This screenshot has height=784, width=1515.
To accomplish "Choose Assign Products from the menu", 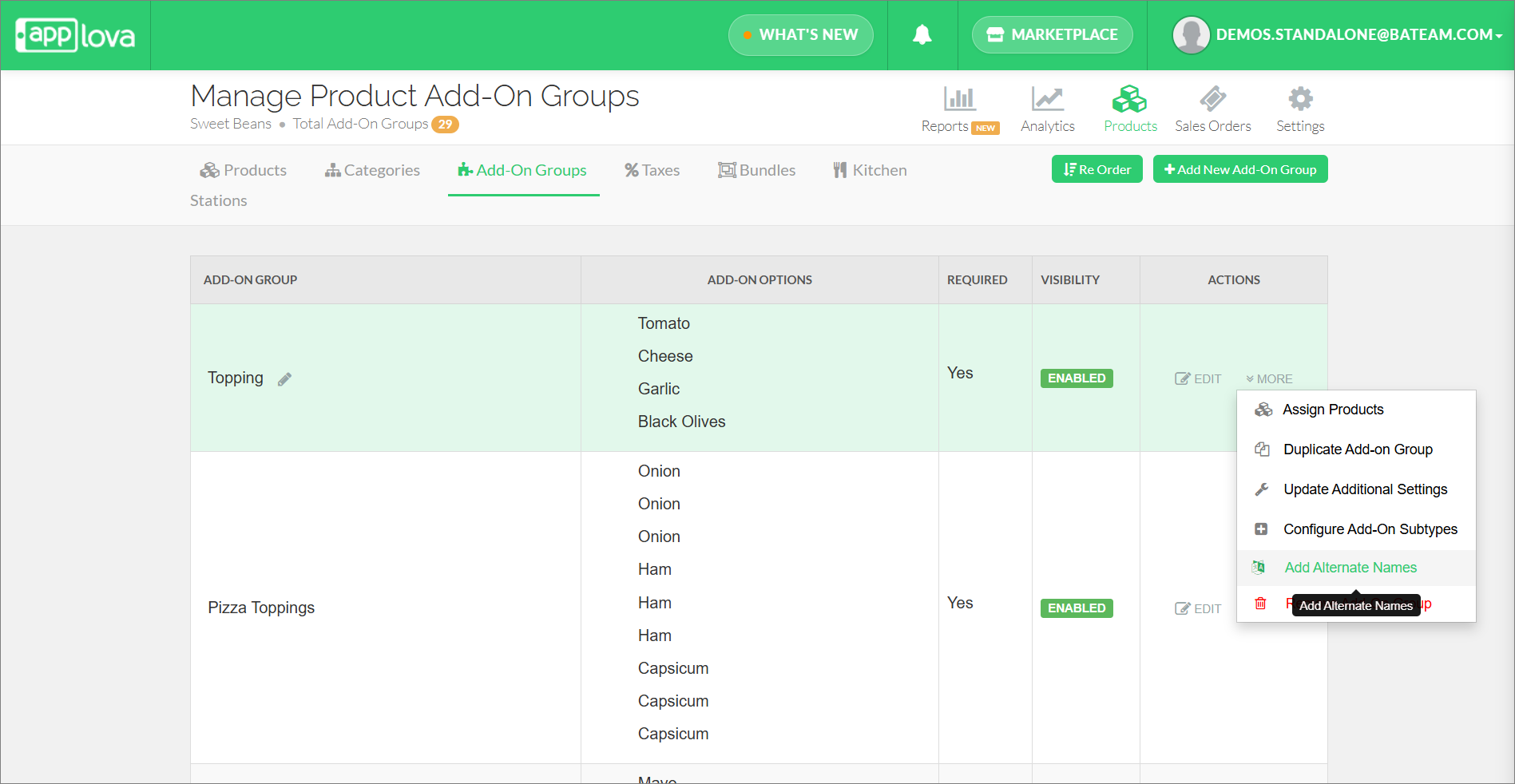I will (x=1356, y=410).
